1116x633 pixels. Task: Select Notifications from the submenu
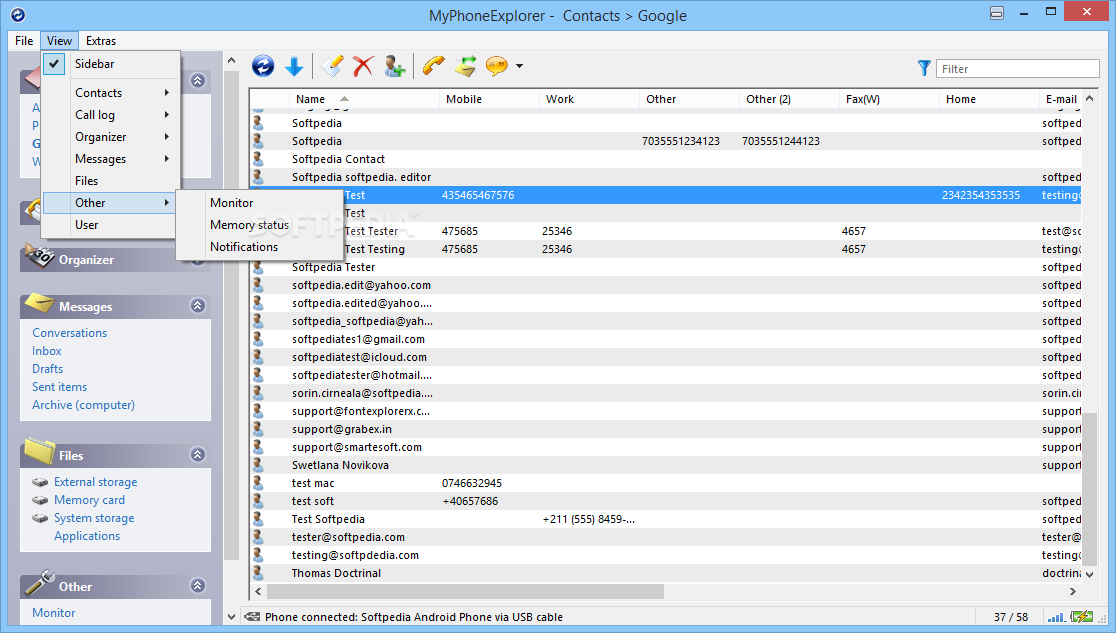point(259,247)
